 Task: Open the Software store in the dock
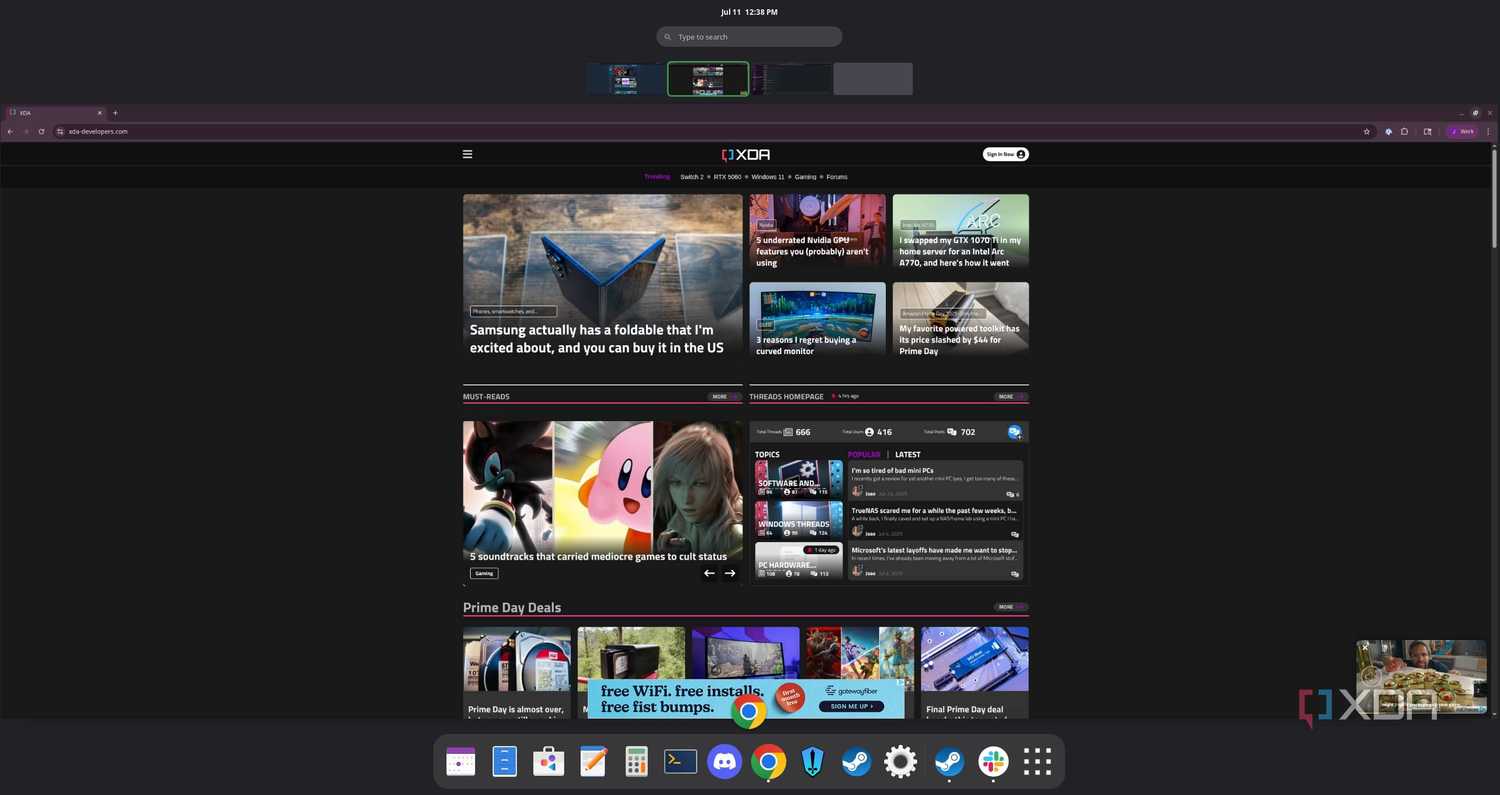click(x=548, y=762)
